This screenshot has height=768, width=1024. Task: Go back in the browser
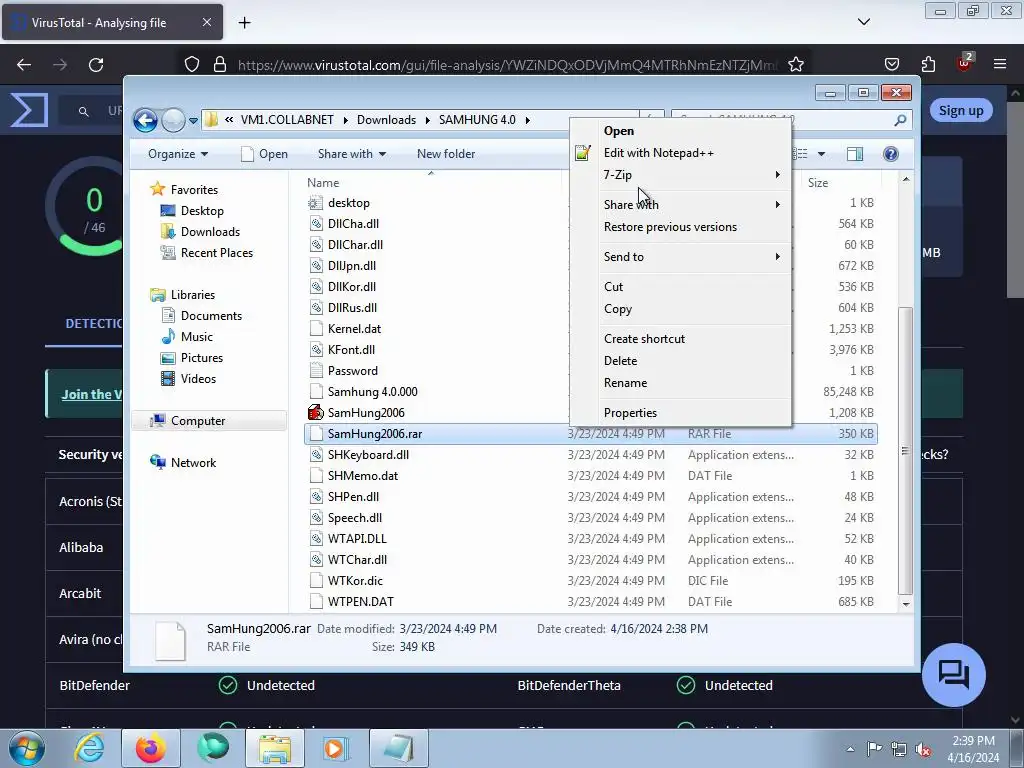24,65
